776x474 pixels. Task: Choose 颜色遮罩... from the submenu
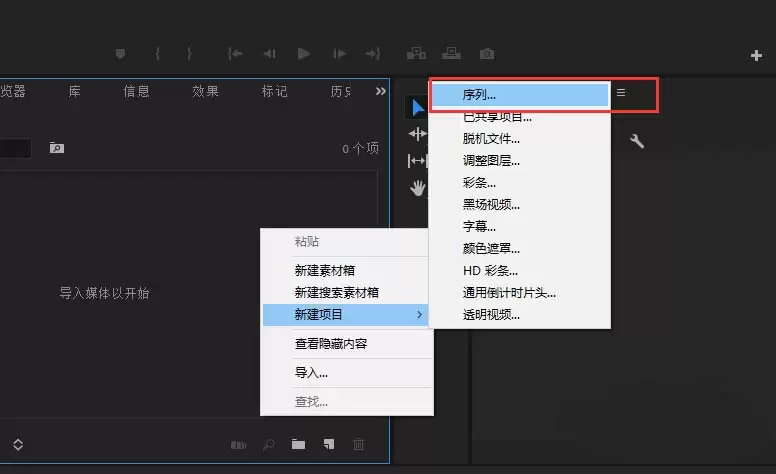[491, 248]
